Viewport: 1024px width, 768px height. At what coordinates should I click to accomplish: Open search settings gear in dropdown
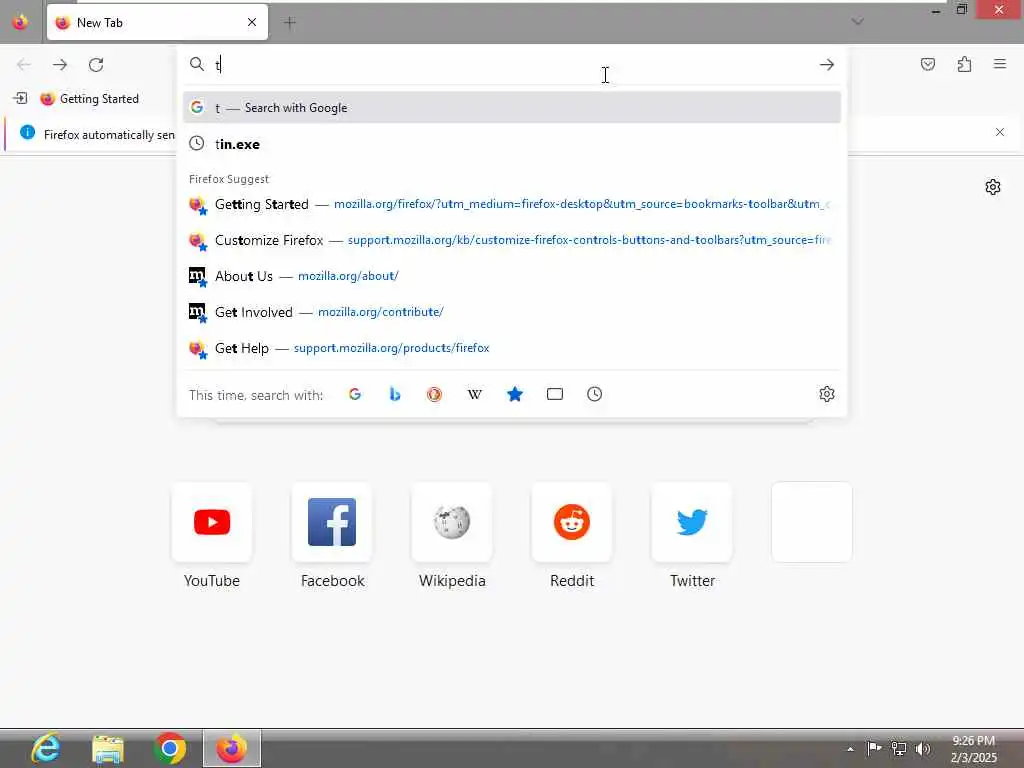pyautogui.click(x=827, y=394)
